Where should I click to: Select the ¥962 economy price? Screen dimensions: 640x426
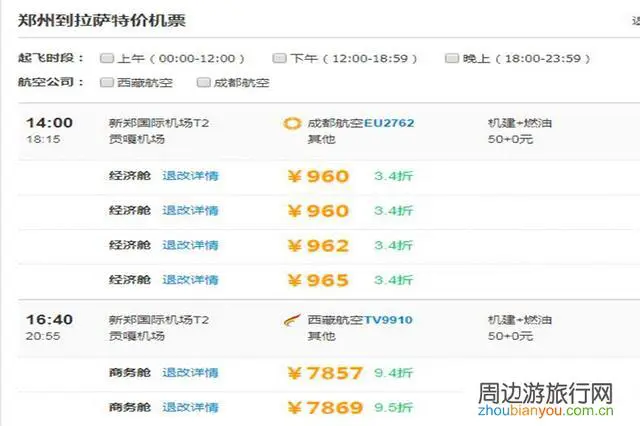tap(318, 246)
